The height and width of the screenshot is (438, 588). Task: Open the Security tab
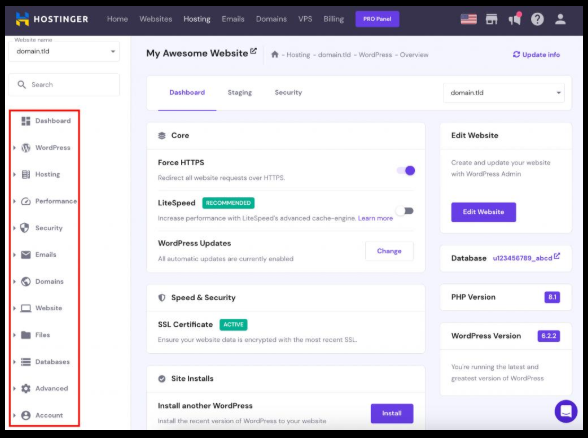coord(288,93)
